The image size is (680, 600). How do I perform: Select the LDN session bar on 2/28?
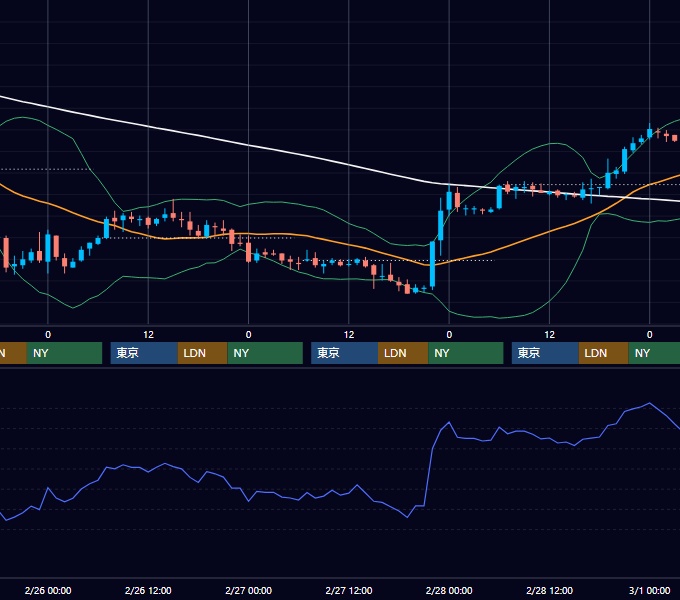(604, 353)
